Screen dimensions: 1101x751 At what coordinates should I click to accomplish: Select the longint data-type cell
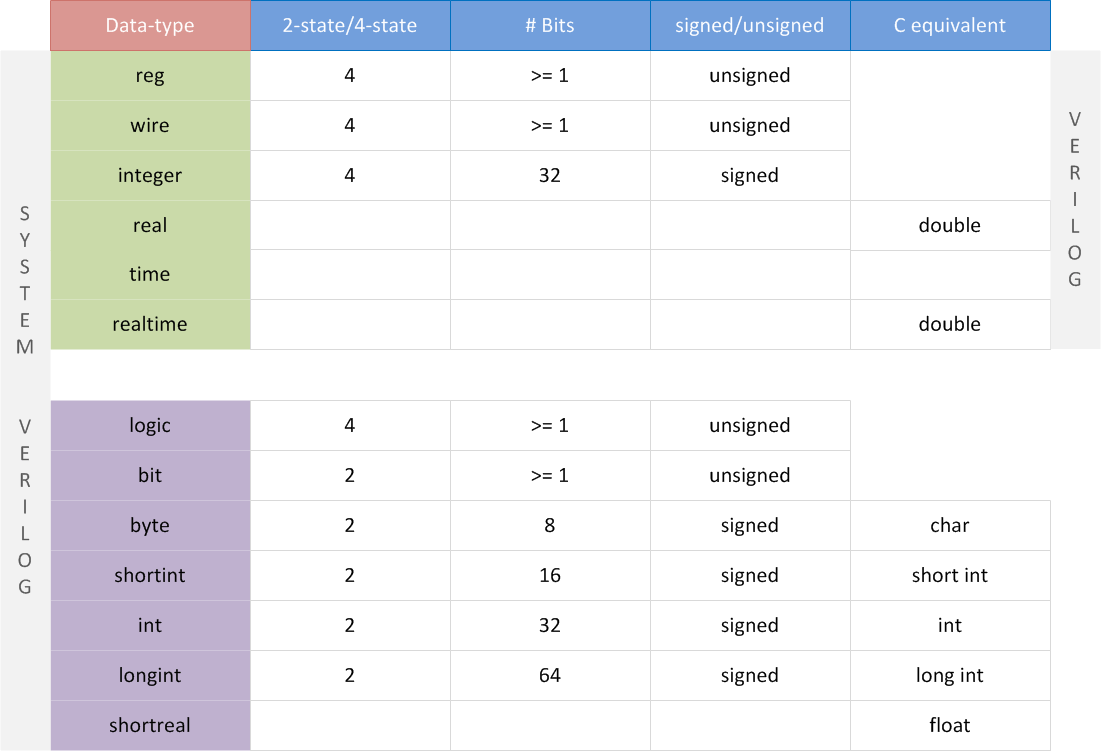tap(150, 675)
